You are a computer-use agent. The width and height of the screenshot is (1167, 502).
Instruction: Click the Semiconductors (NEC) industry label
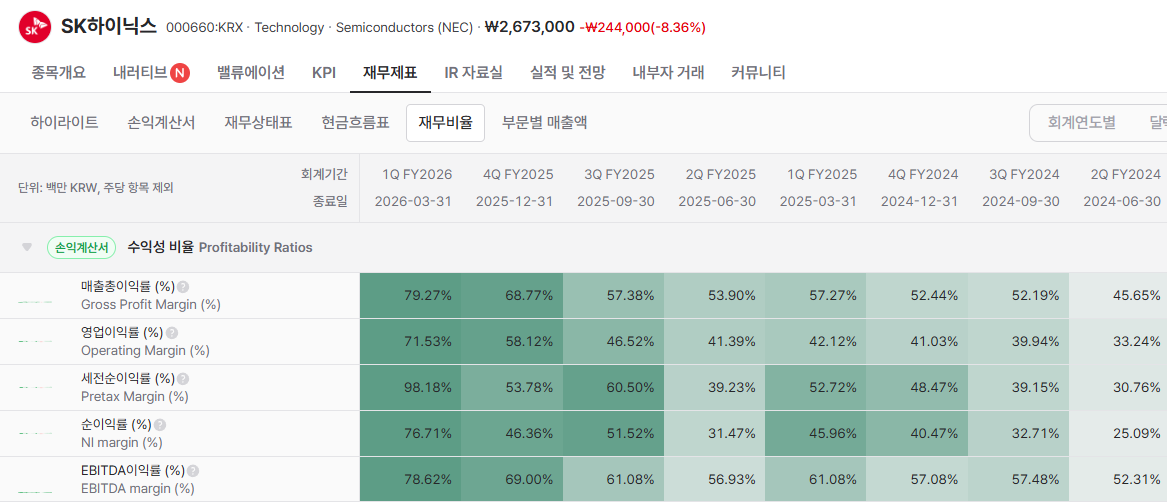point(404,28)
